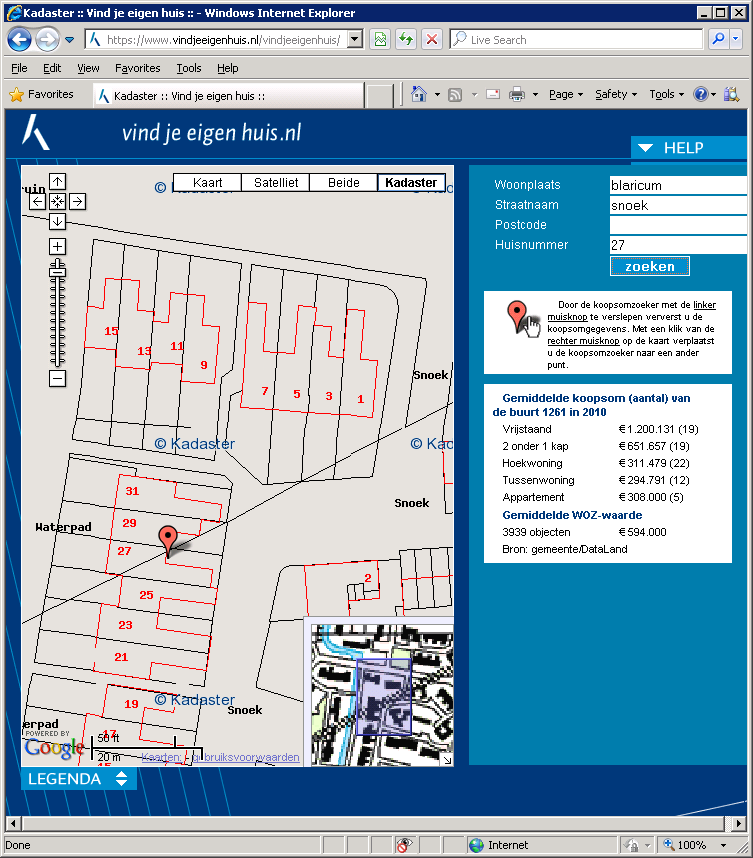The height and width of the screenshot is (858, 753).
Task: Zoom in with the plus button
Action: (57, 246)
